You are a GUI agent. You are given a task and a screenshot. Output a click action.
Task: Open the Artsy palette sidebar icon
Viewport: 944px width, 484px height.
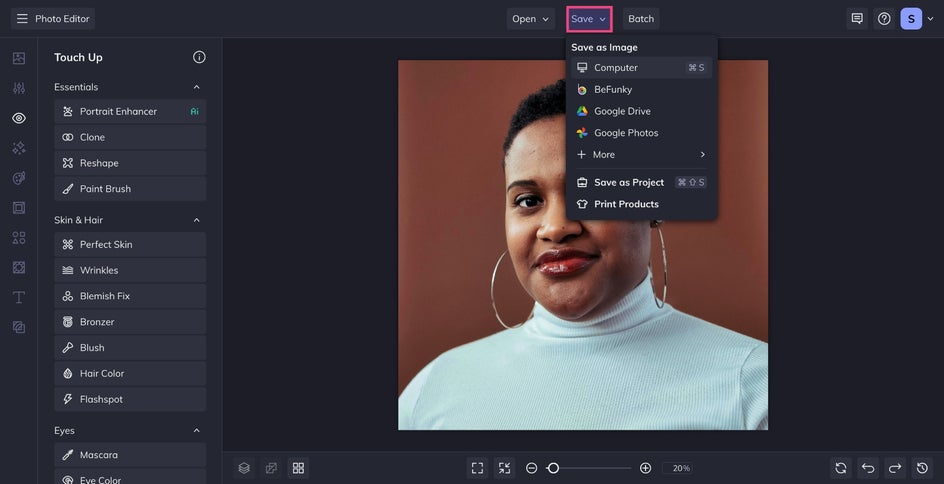(x=19, y=178)
